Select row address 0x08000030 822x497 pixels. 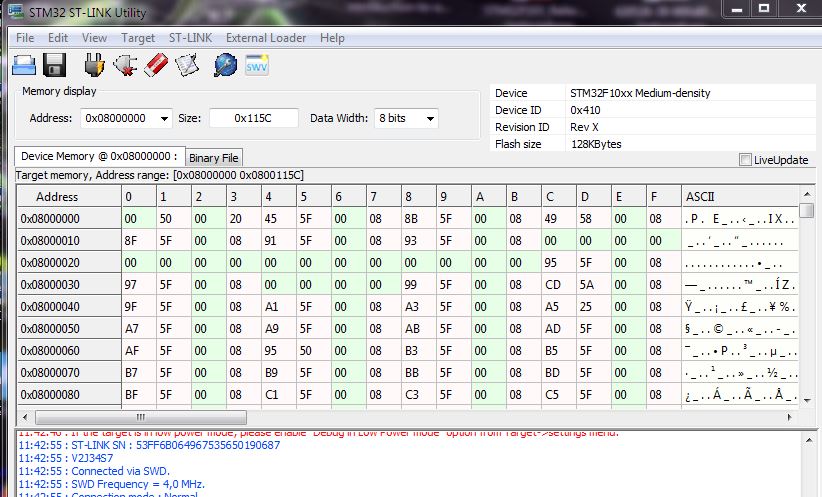tap(69, 285)
